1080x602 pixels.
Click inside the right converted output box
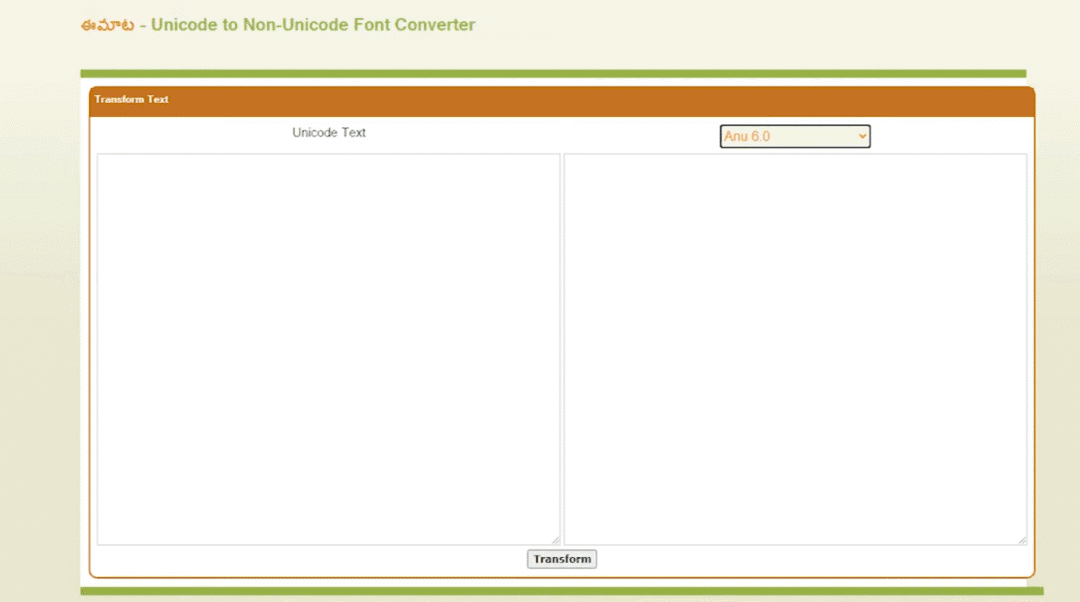[x=795, y=348]
